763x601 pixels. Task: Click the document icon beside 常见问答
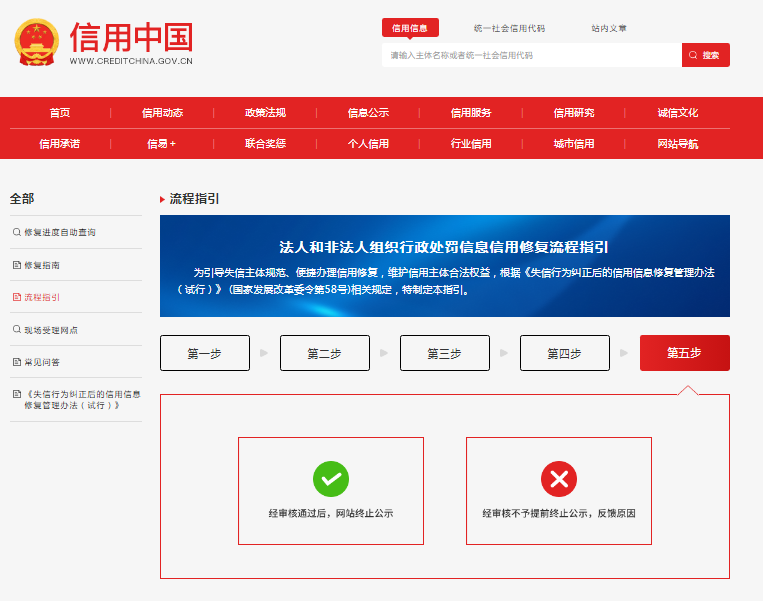click(x=16, y=362)
